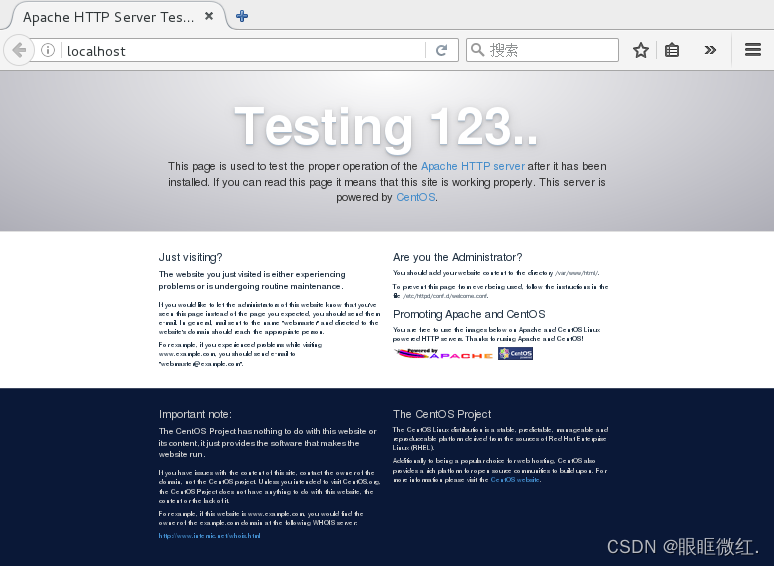Close the Apache HTTP Server Test tab
The image size is (774, 566).
(209, 16)
